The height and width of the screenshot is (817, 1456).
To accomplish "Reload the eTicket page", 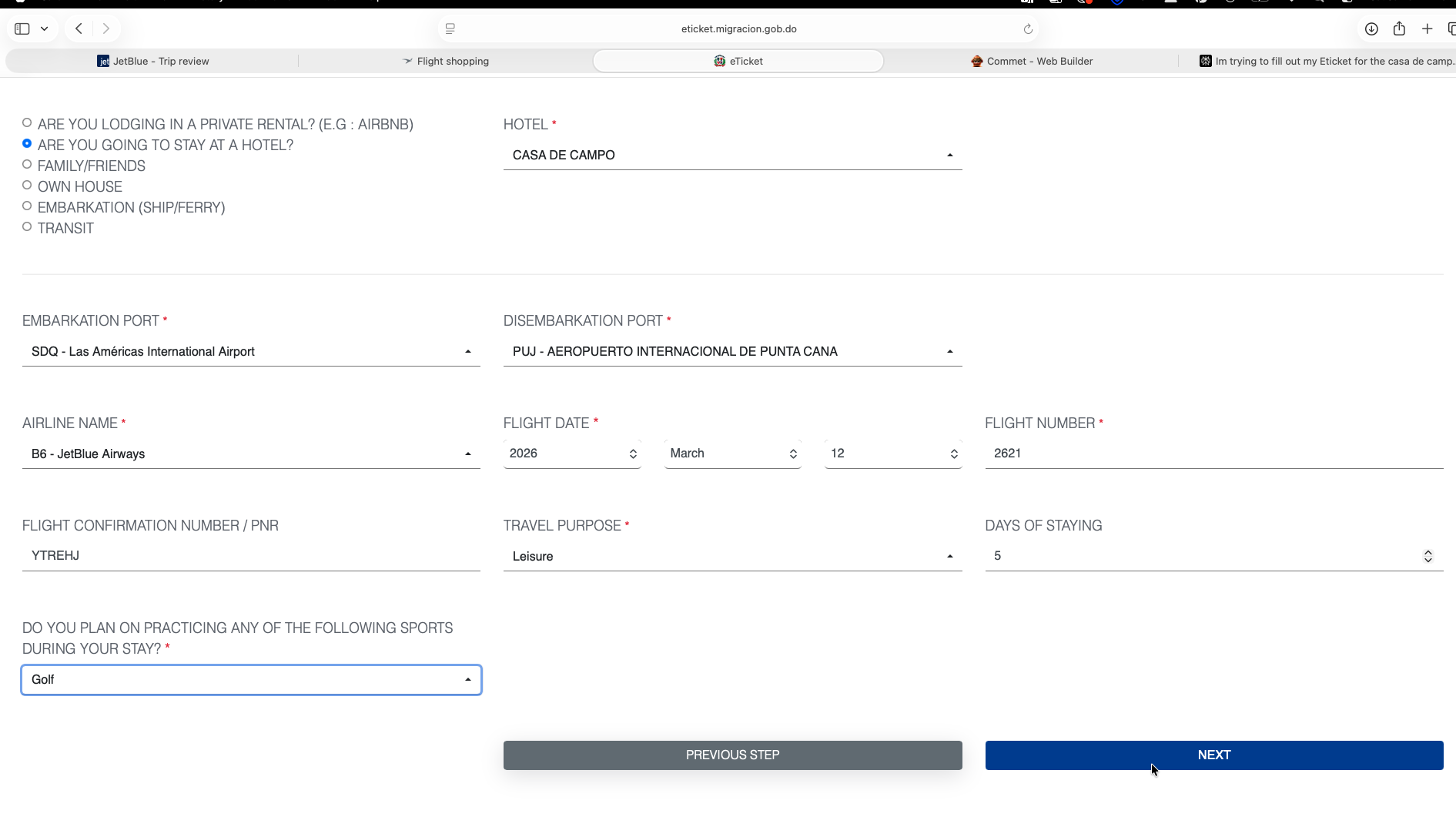I will pyautogui.click(x=1028, y=28).
